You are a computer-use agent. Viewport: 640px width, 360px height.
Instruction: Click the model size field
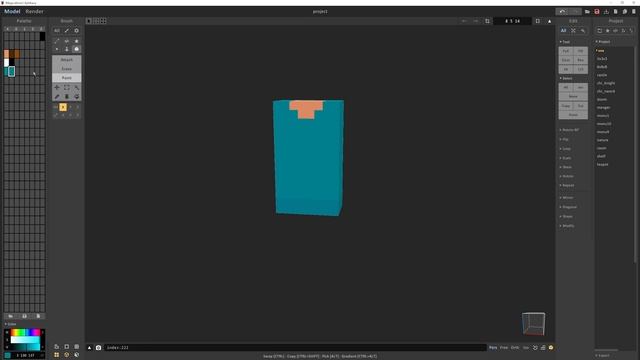tap(513, 21)
